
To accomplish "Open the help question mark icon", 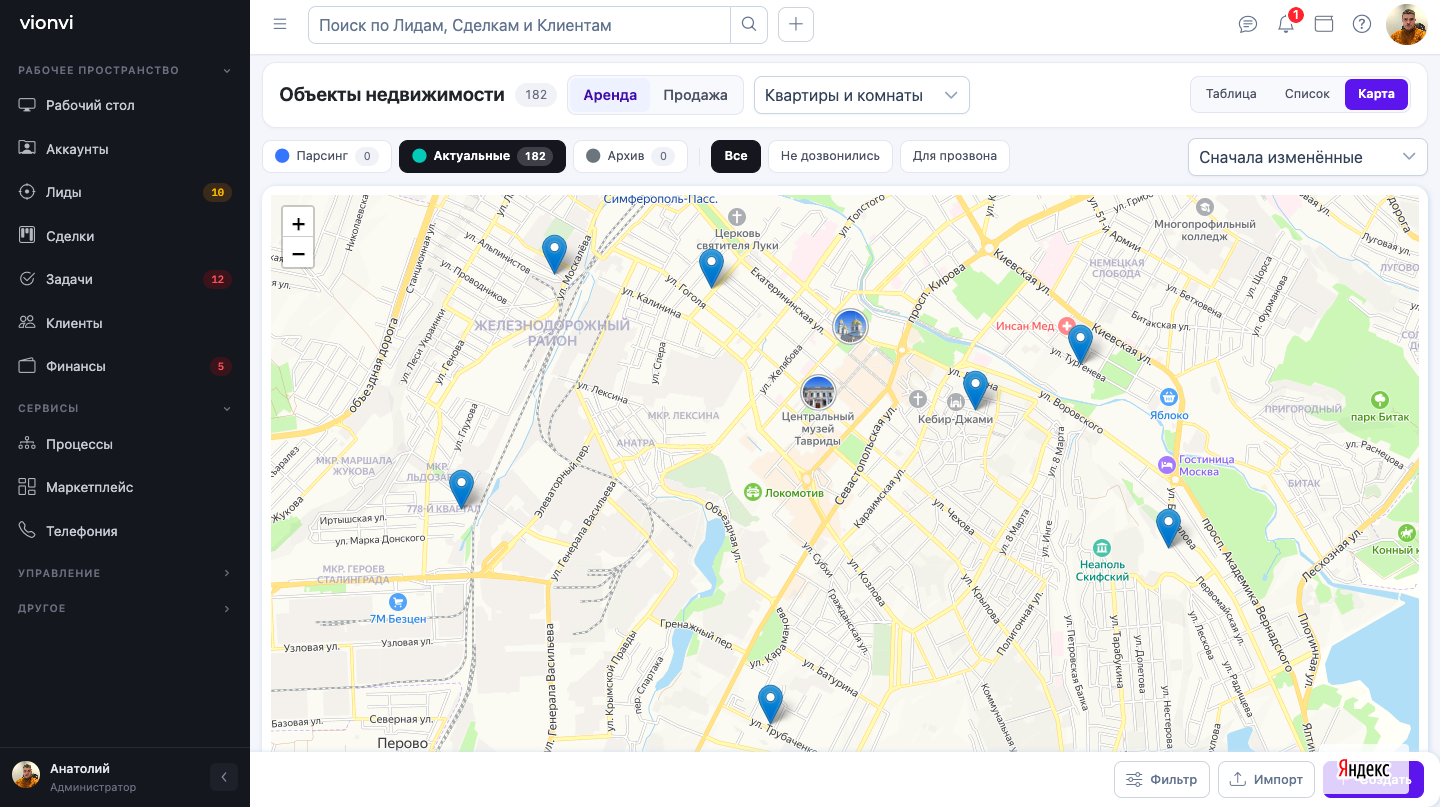I will [1362, 25].
